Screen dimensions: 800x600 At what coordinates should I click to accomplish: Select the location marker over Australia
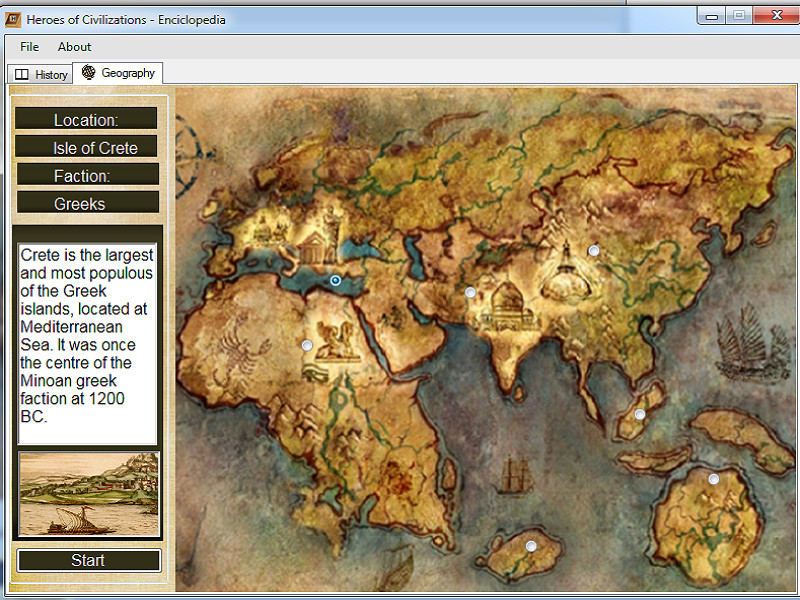[712, 478]
